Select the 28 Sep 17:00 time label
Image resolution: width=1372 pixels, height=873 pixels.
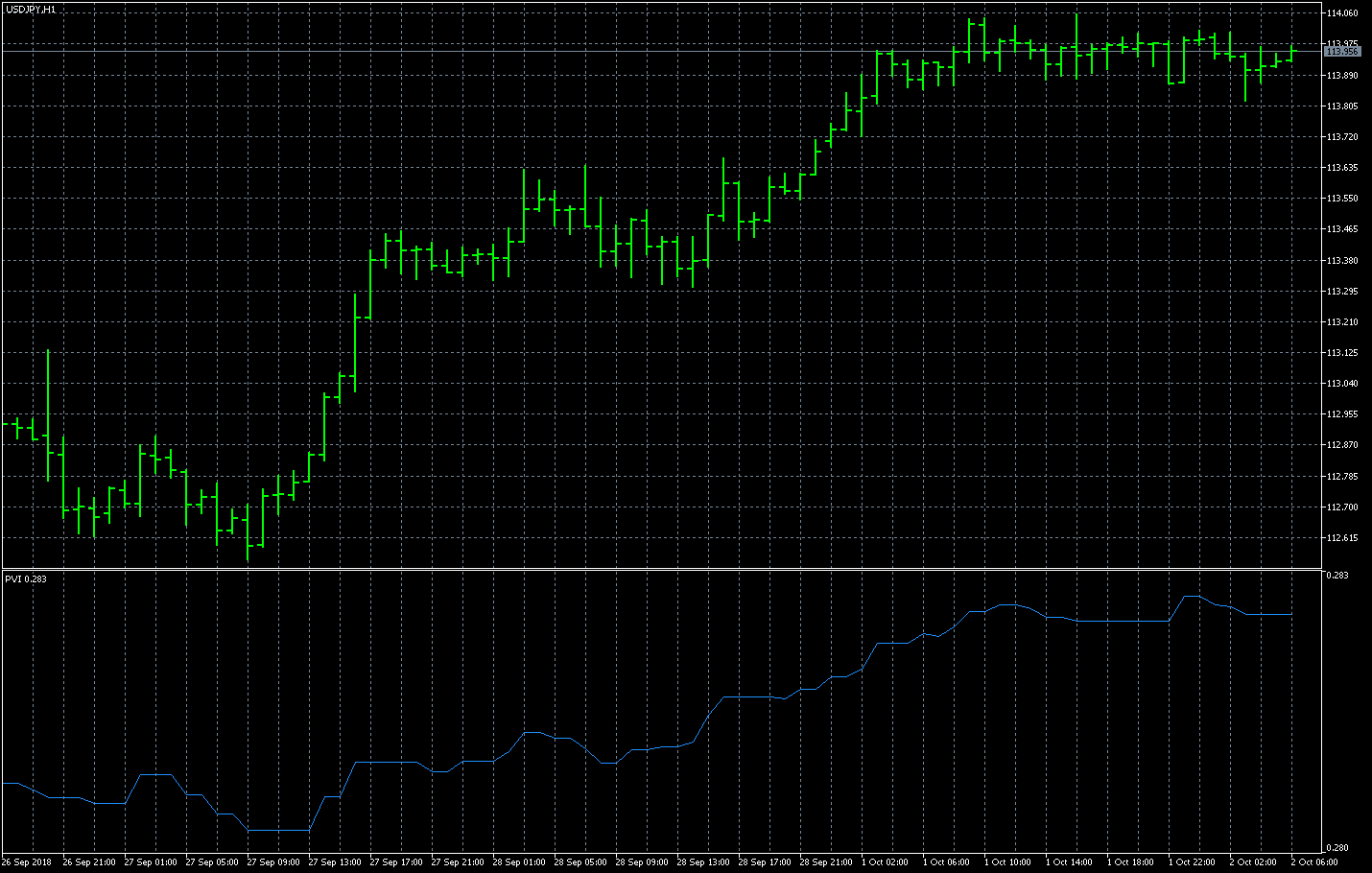click(765, 862)
